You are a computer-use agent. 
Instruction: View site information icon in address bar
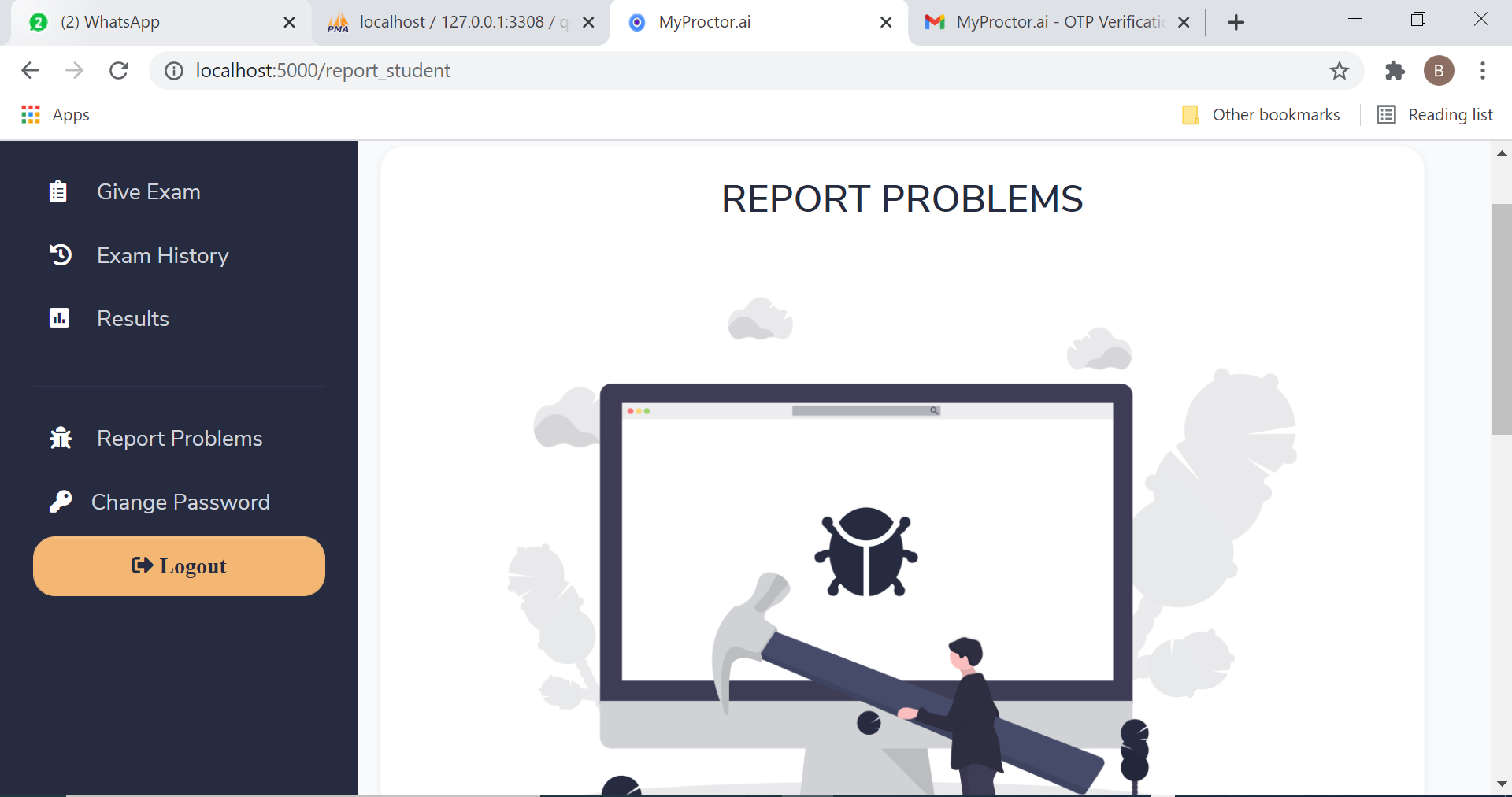click(174, 71)
